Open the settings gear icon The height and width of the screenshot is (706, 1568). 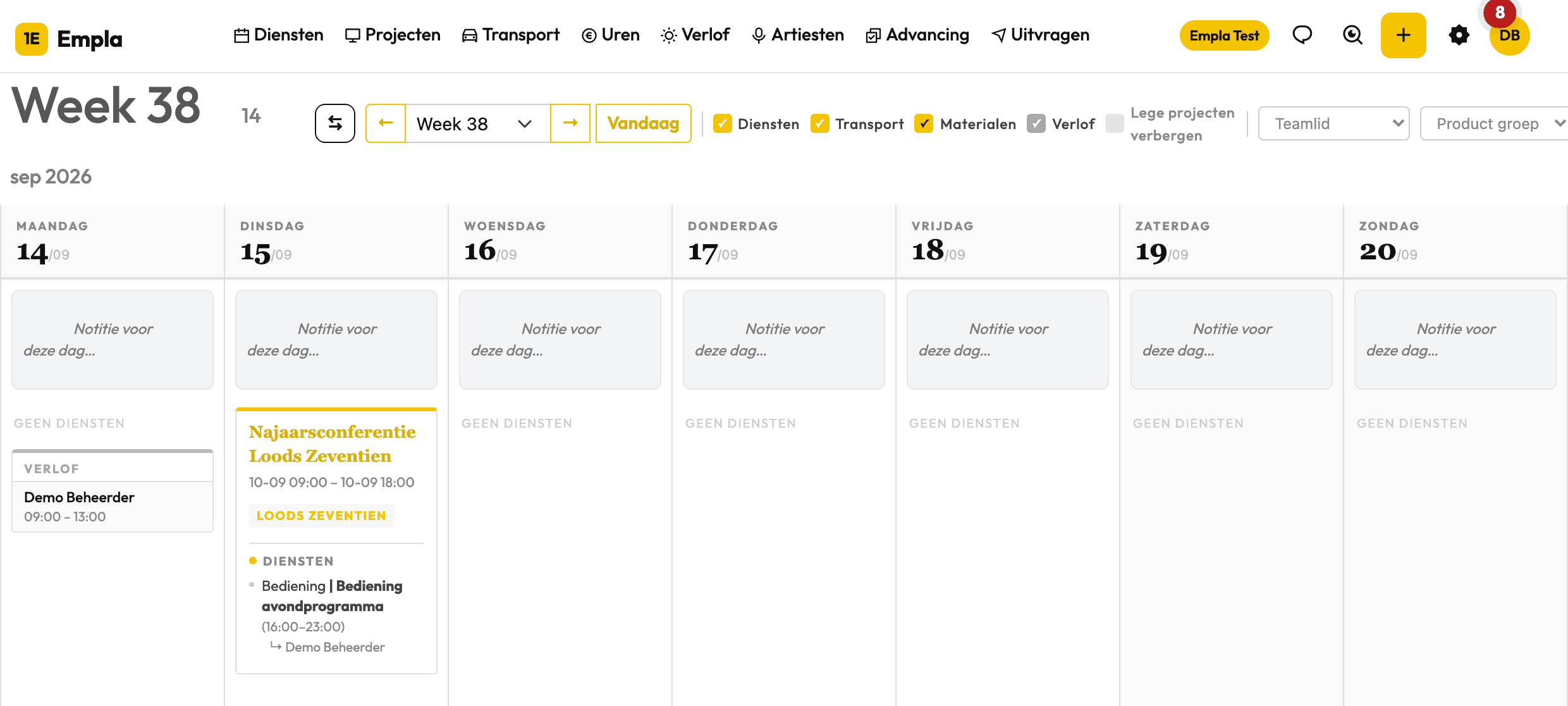[1459, 35]
